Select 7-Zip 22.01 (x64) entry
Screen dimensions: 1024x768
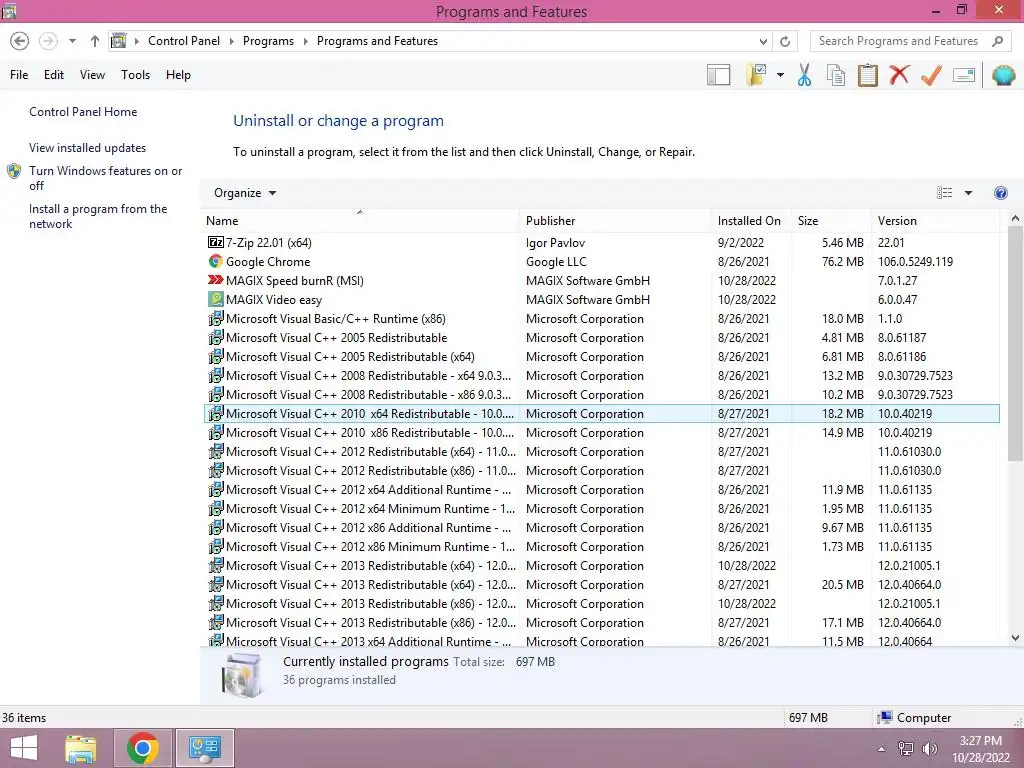[x=601, y=243]
